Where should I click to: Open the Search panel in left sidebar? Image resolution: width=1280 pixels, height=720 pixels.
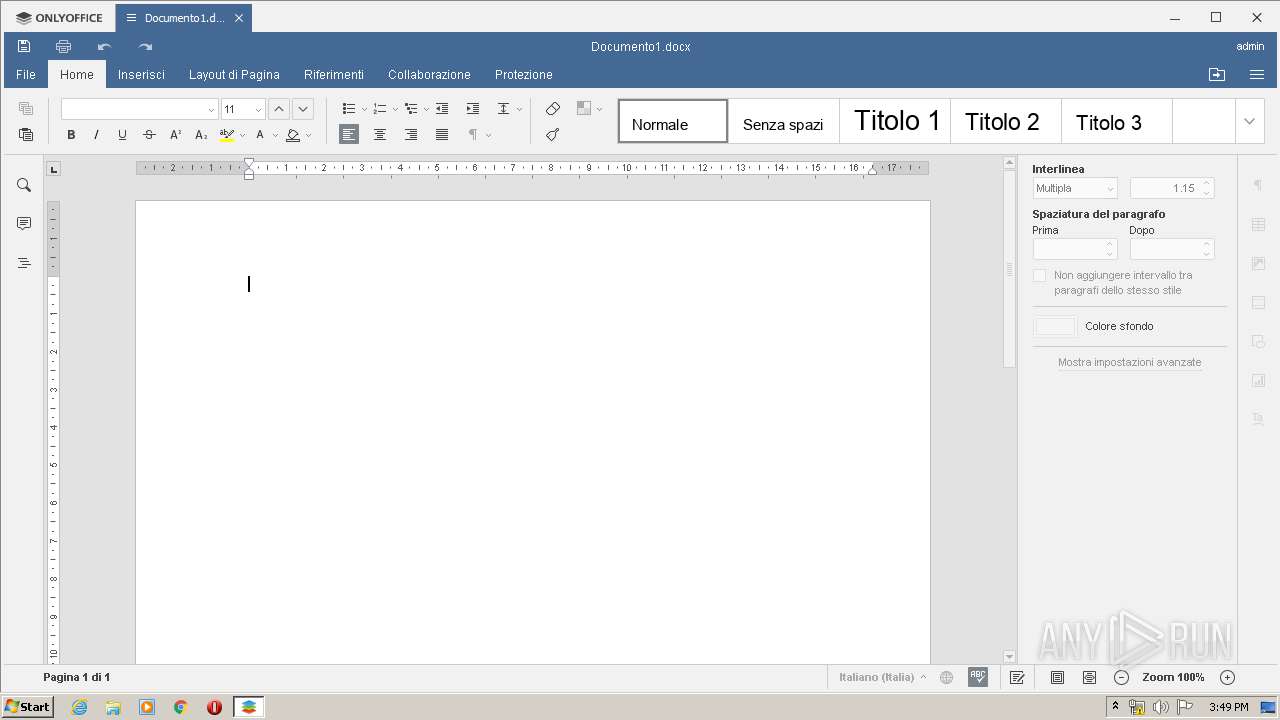(24, 185)
